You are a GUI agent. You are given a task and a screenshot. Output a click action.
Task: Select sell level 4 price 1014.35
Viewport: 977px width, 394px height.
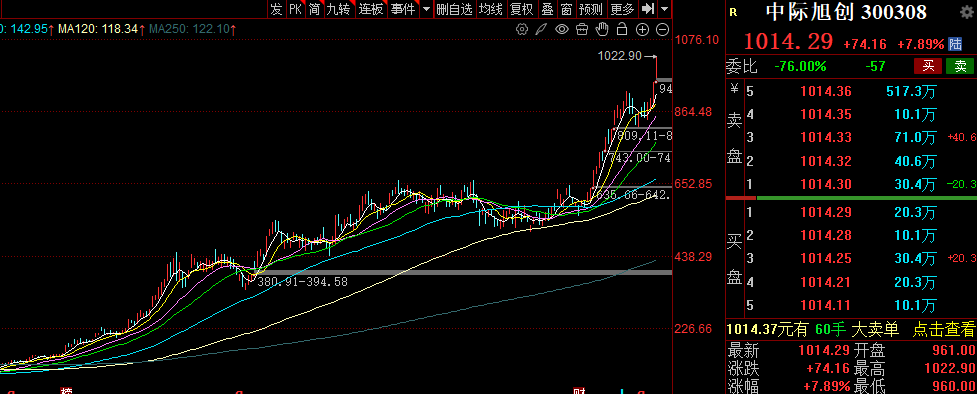(826, 114)
